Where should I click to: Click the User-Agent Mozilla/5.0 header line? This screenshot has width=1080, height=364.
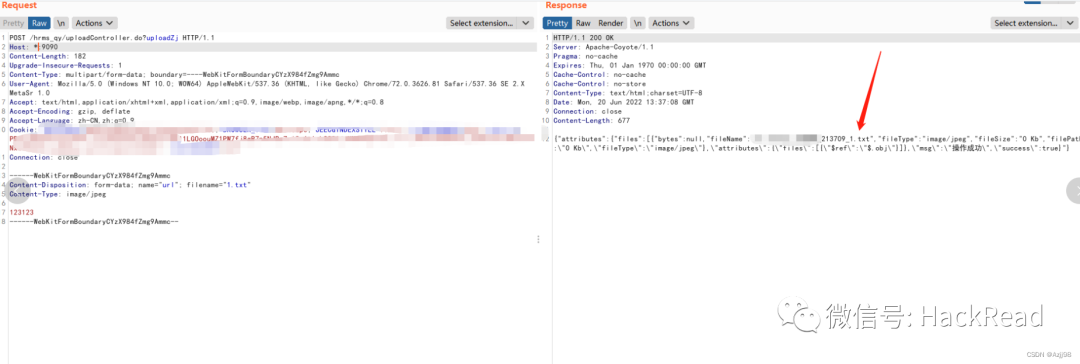point(267,83)
